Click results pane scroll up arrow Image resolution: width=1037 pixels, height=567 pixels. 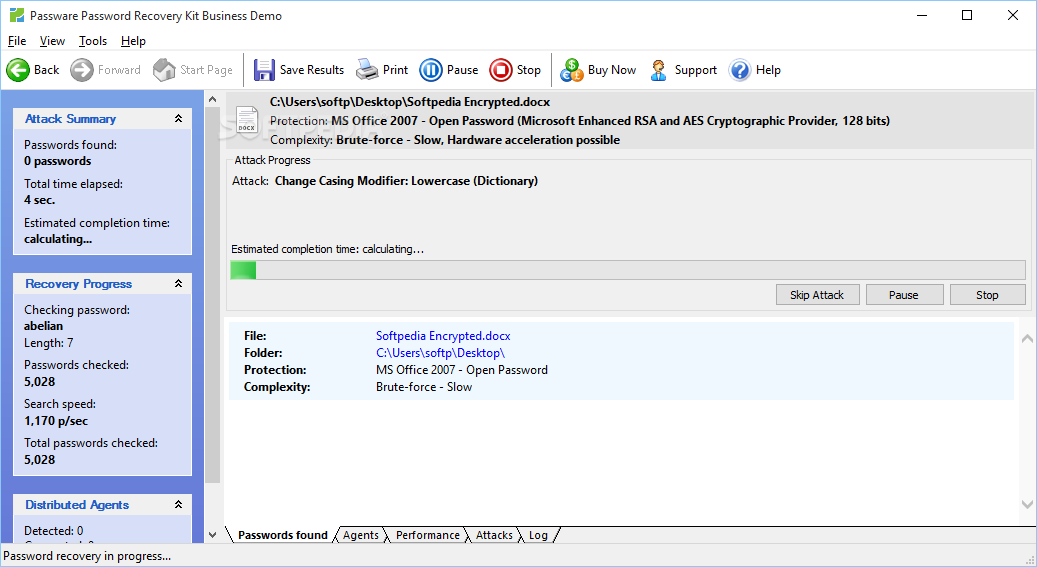point(1027,338)
